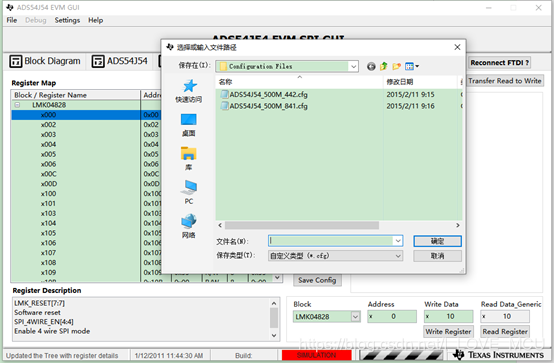Sort by the 名称 column header
Image resolution: width=554 pixels, height=363 pixels.
[x=299, y=82]
